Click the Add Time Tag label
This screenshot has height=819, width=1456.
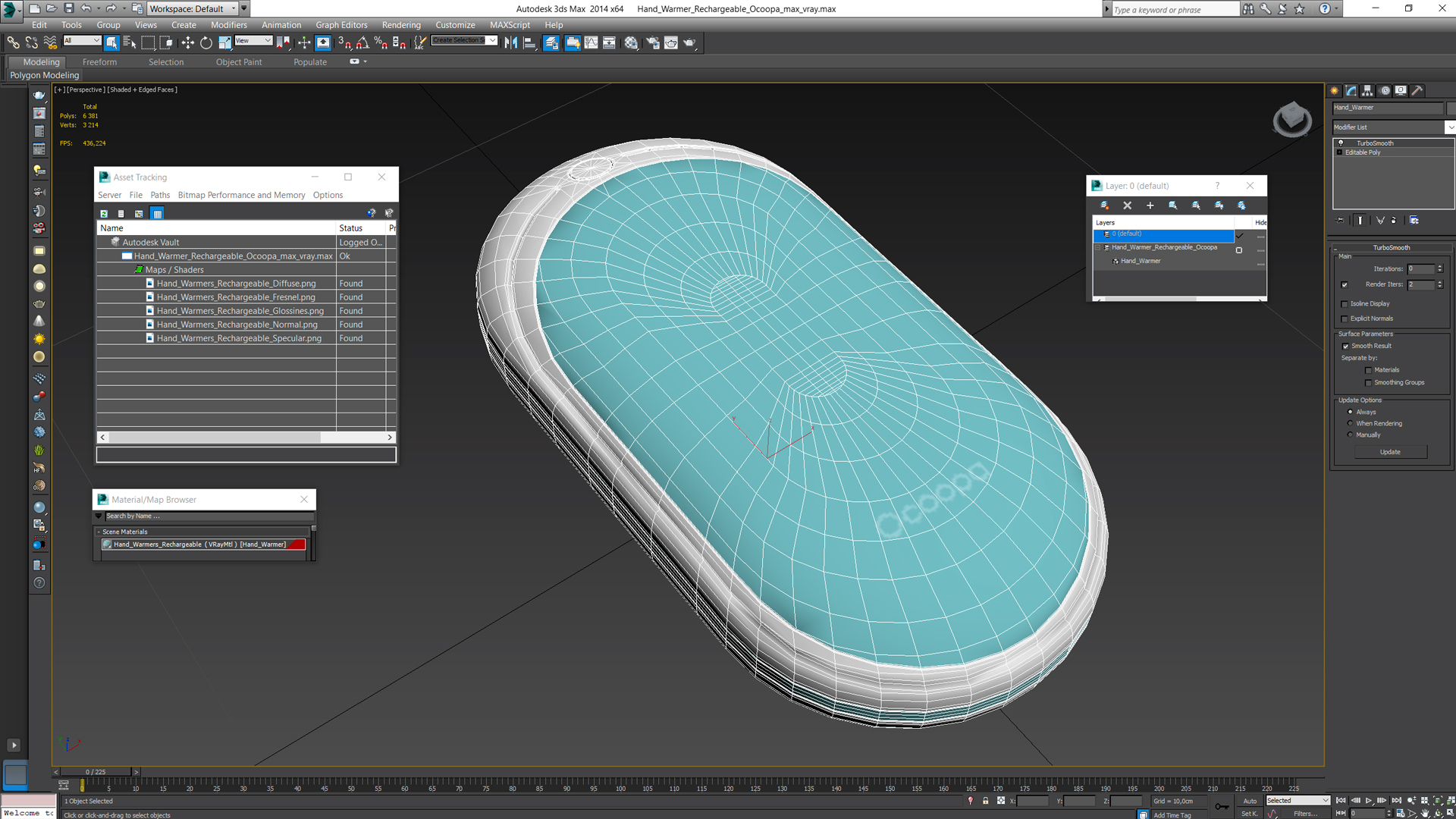point(1172,815)
